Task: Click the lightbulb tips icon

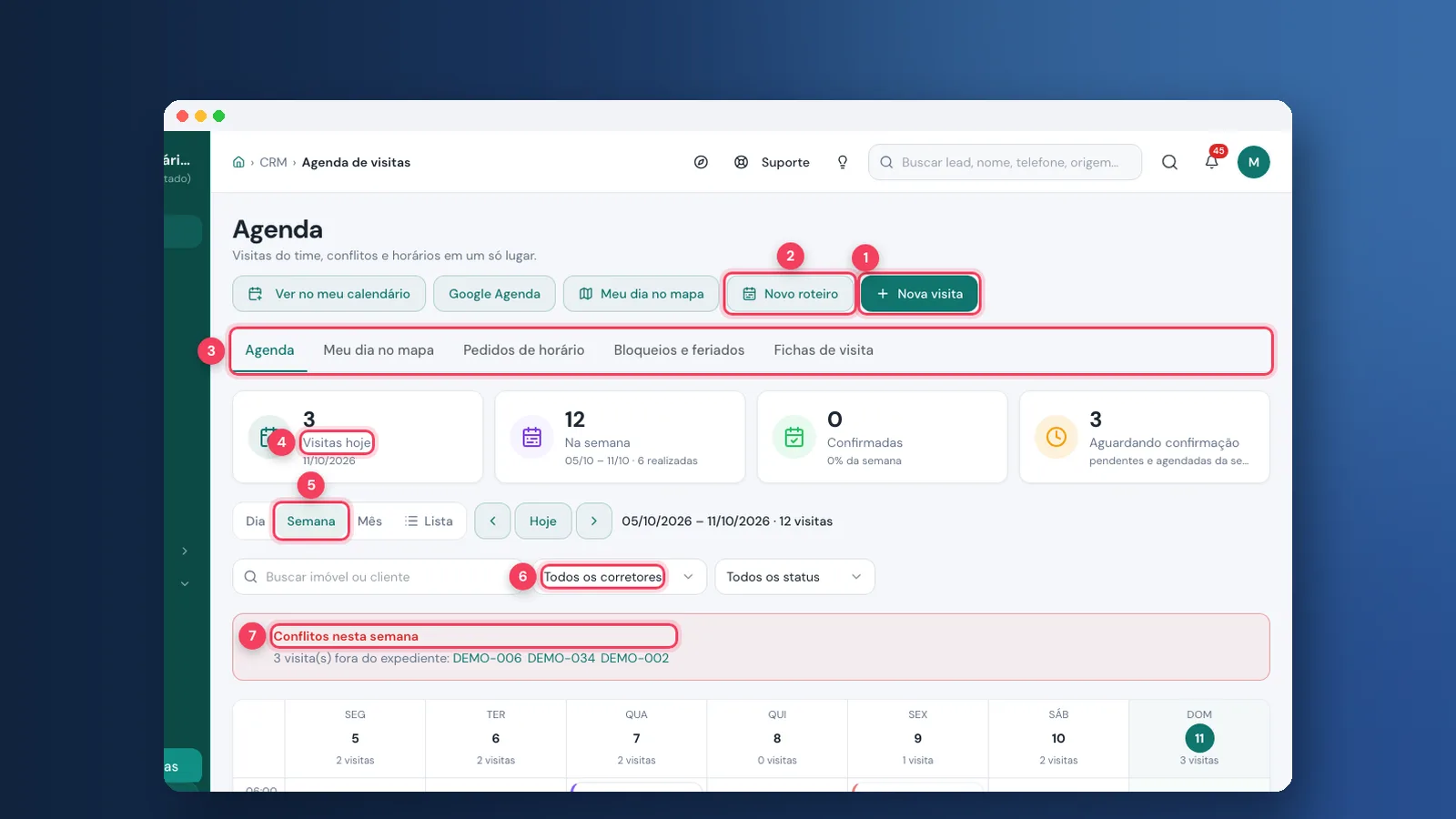Action: click(x=843, y=162)
